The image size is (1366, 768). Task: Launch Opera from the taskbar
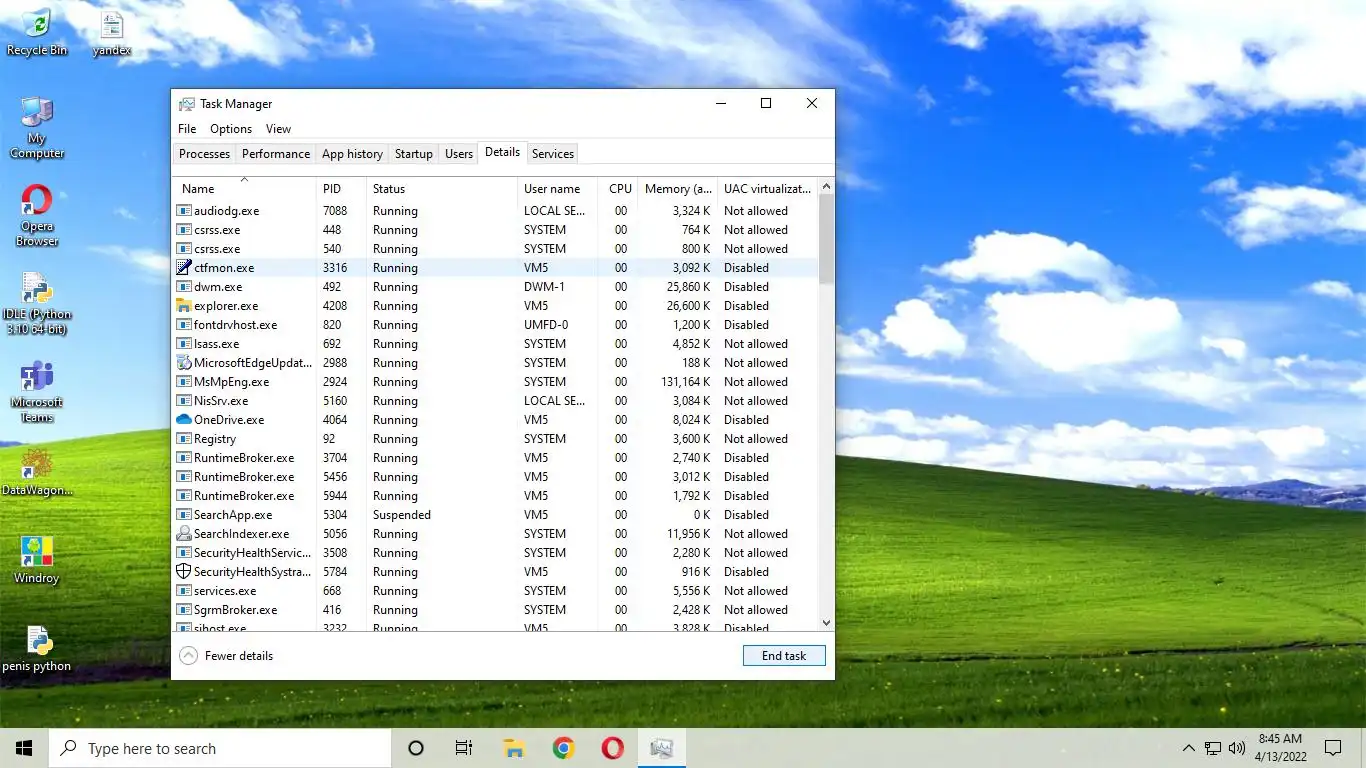coord(612,748)
